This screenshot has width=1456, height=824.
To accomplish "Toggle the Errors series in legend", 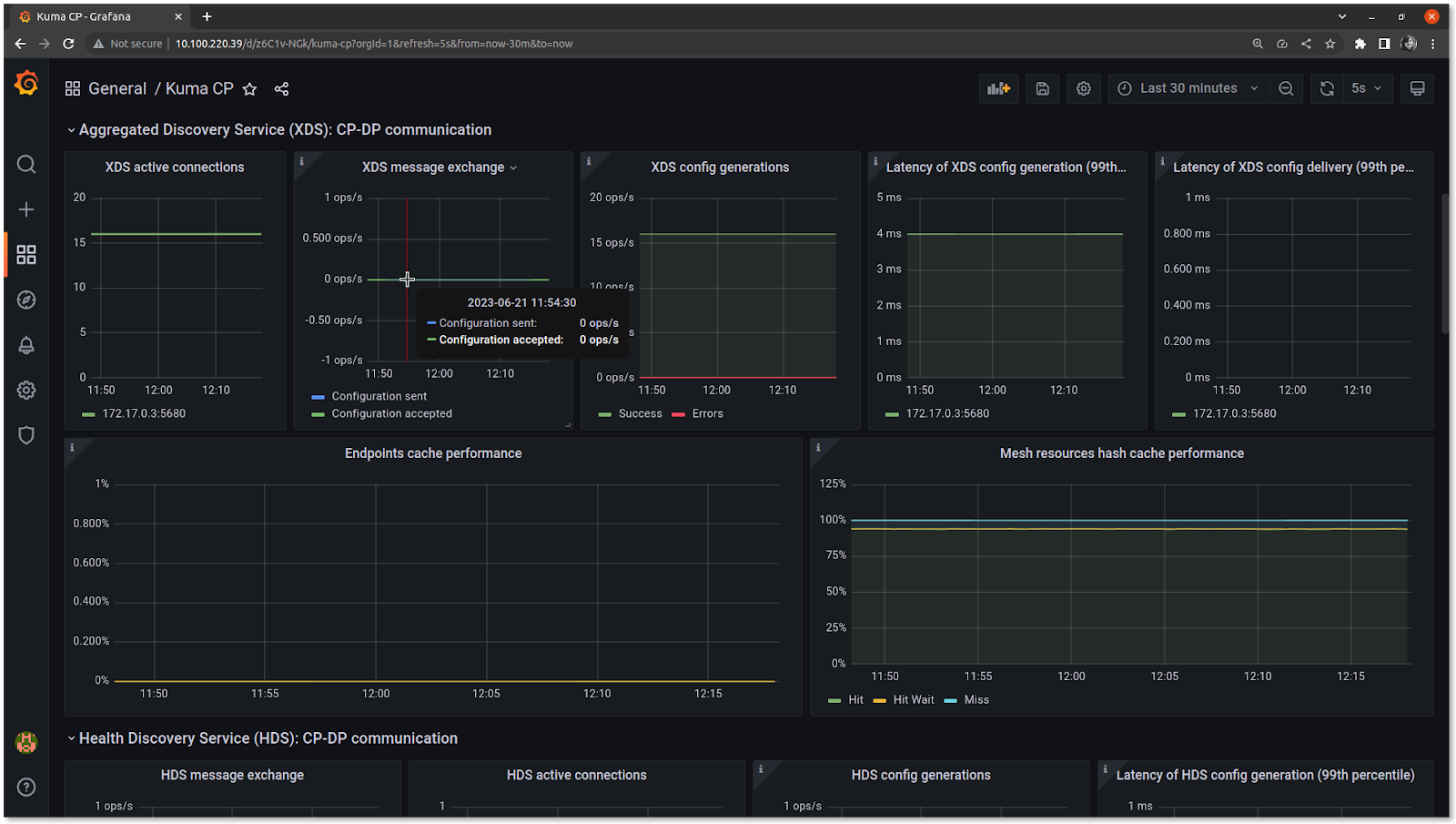I will tap(706, 413).
